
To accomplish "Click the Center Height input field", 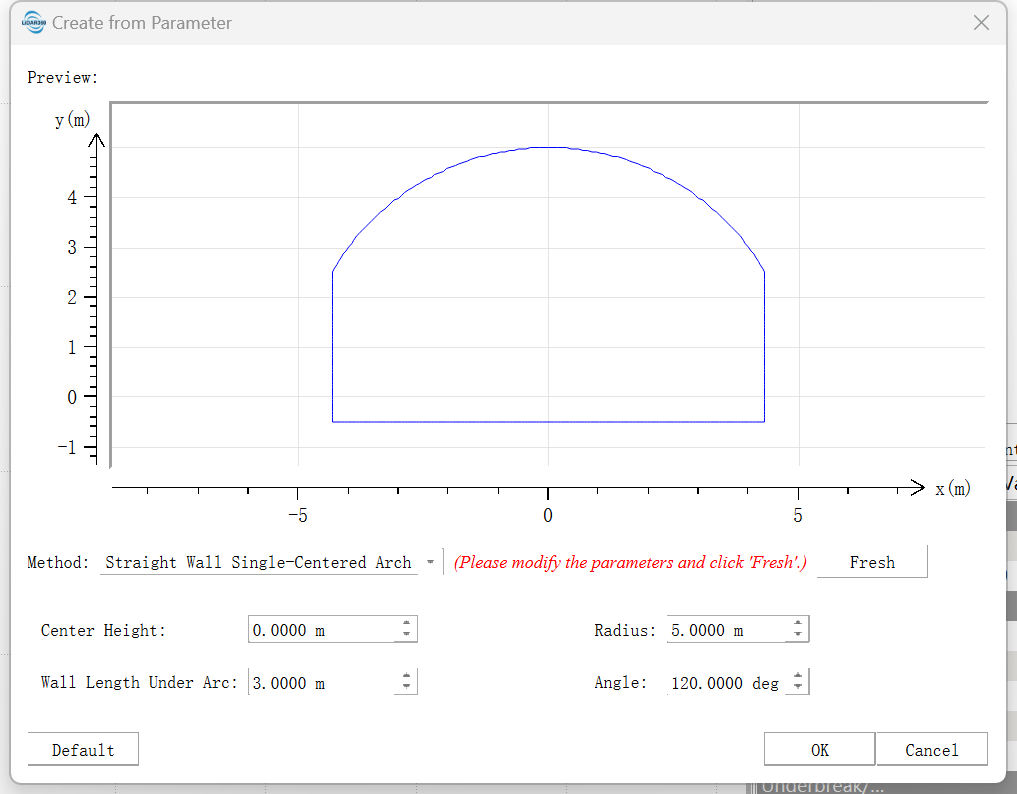I will 322,630.
